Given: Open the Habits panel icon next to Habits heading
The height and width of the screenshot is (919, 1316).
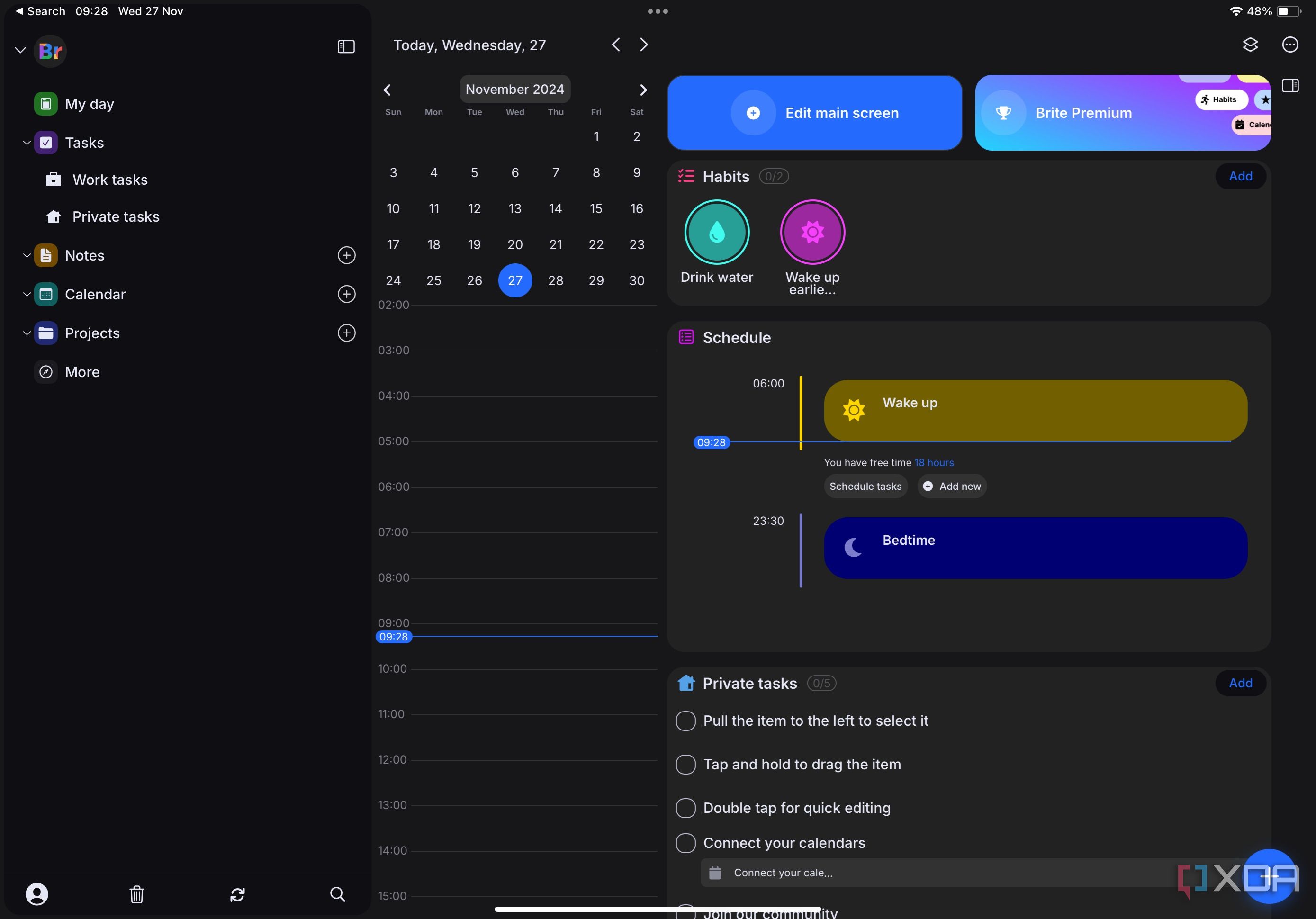Looking at the screenshot, I should click(685, 176).
